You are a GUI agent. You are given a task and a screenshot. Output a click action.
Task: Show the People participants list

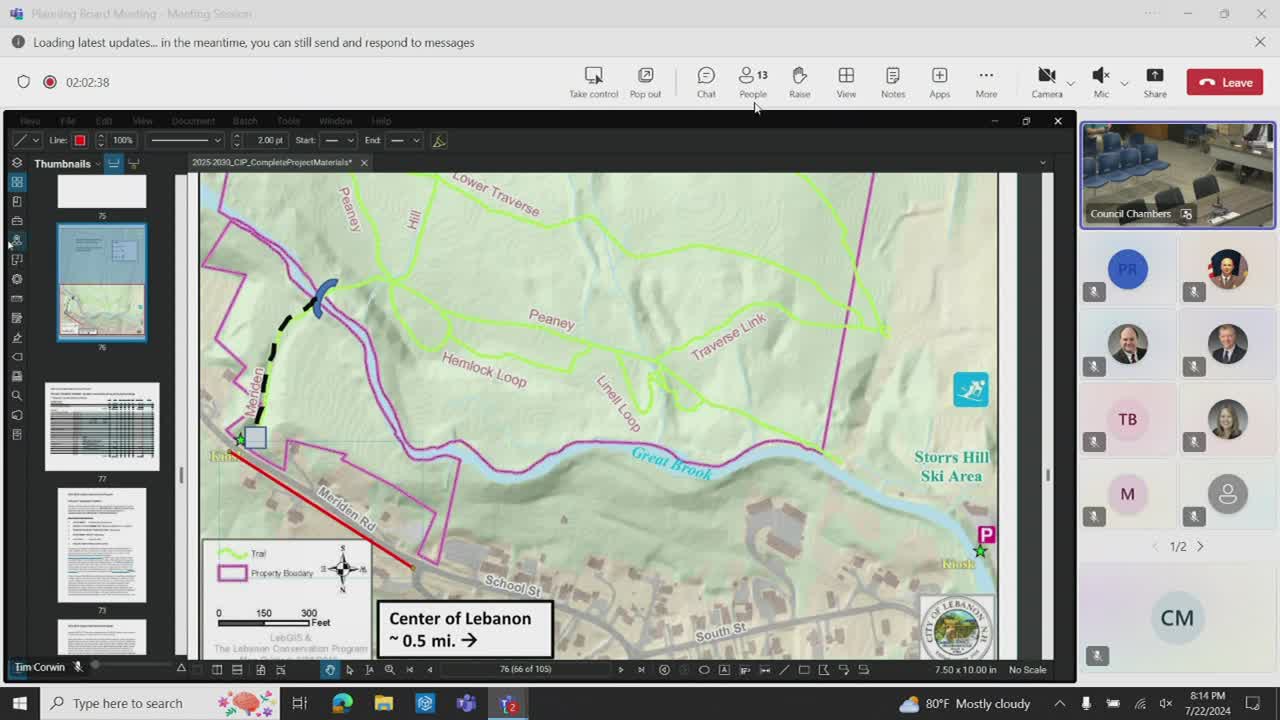(x=752, y=82)
